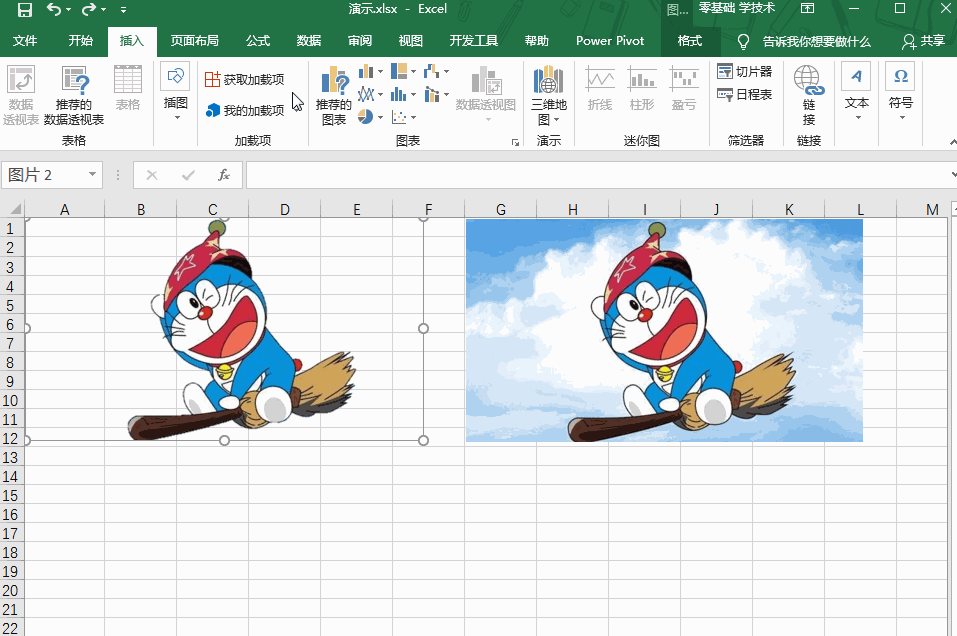Insert a 折线 sparkline

coord(600,89)
